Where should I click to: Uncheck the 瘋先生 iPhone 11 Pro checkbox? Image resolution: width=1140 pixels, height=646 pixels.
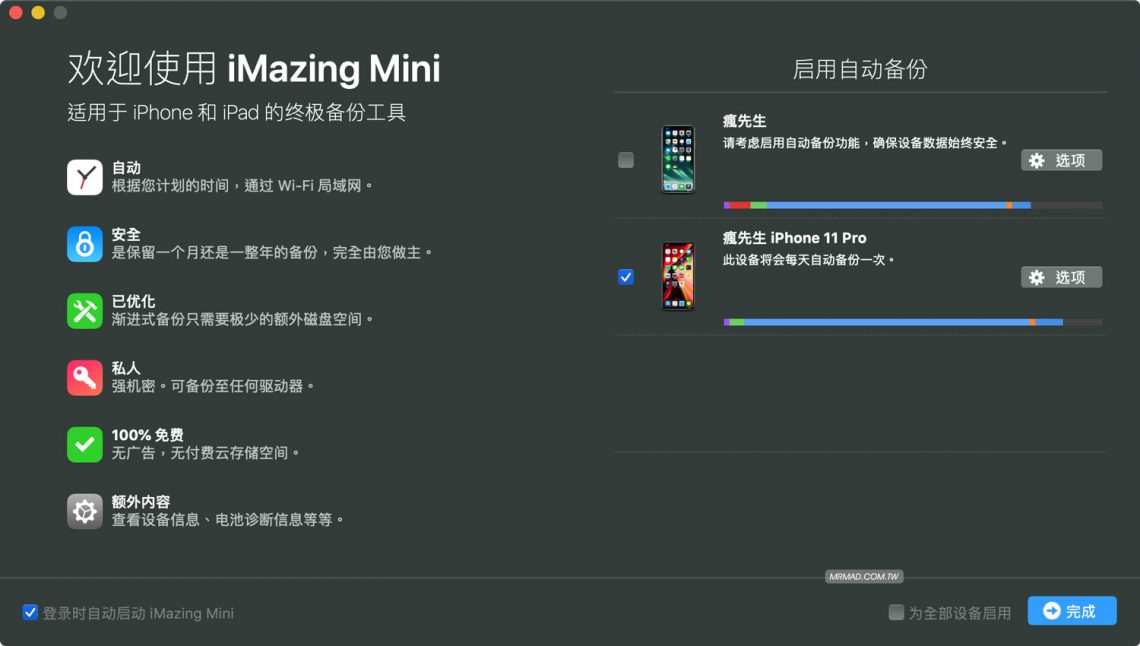click(626, 277)
